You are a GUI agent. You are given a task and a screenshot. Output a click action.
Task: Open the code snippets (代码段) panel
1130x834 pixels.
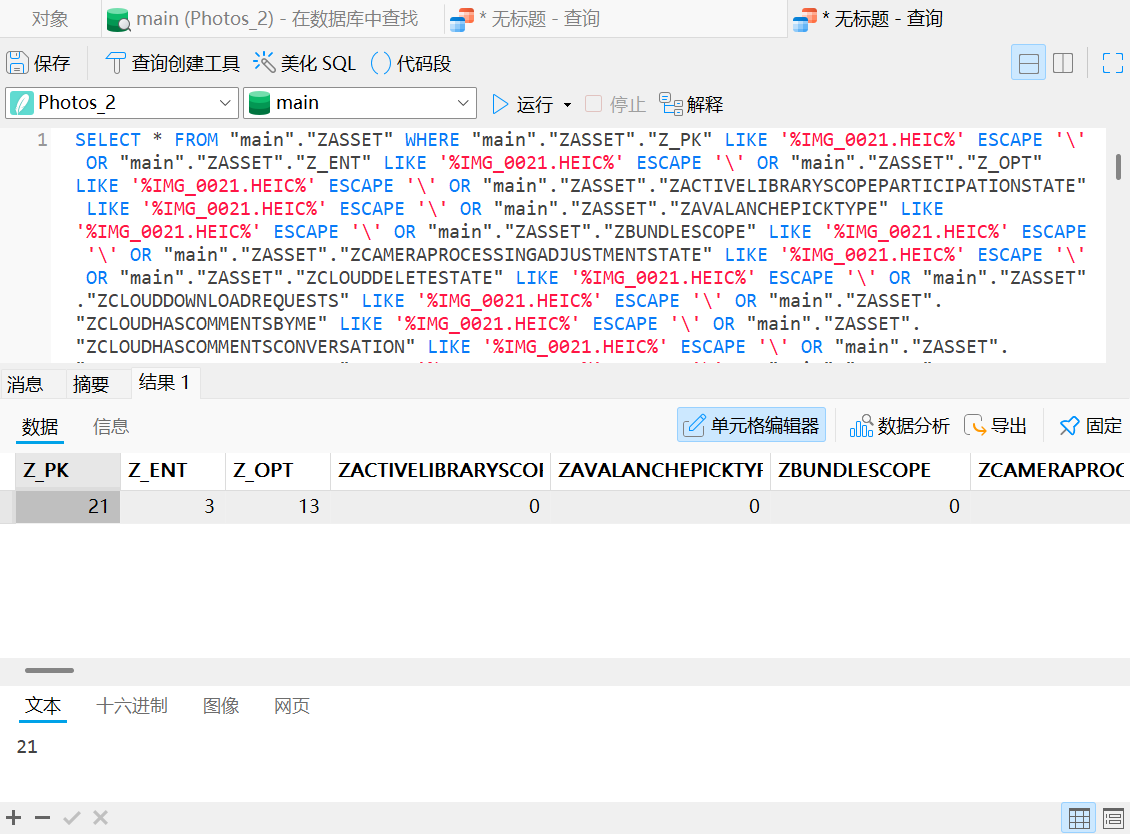pos(411,63)
